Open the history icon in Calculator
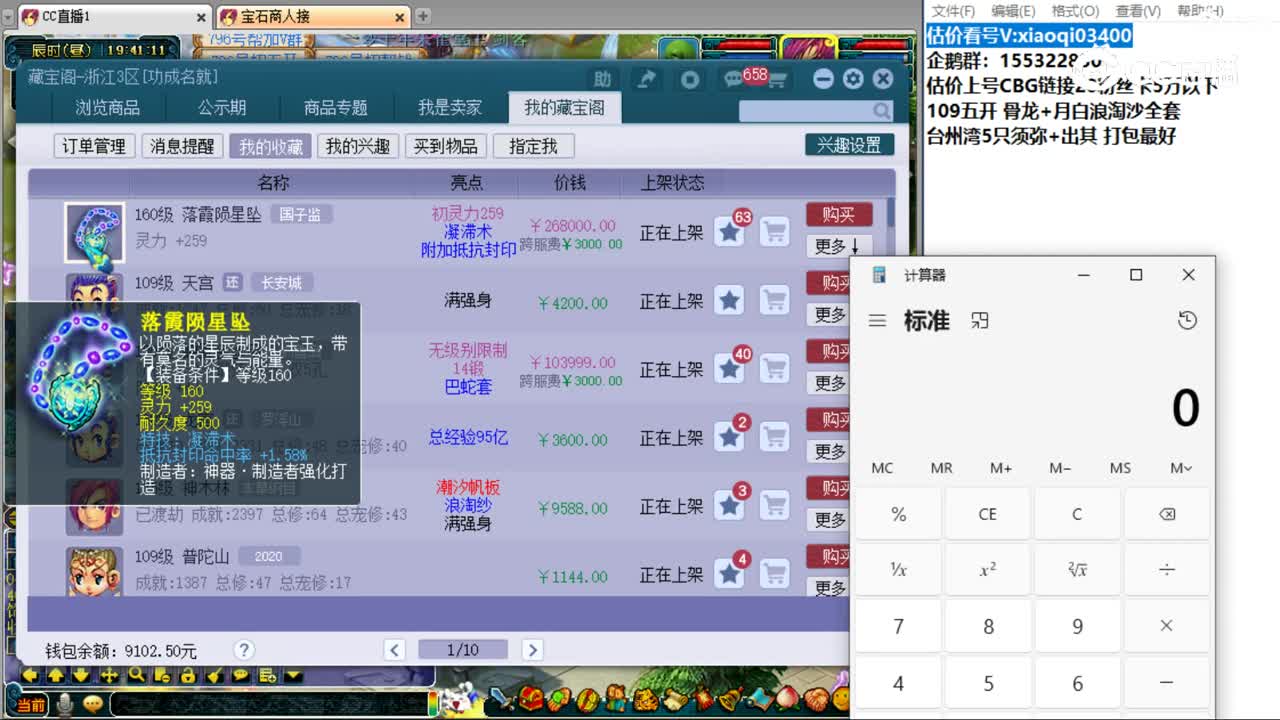This screenshot has height=720, width=1280. click(1187, 321)
